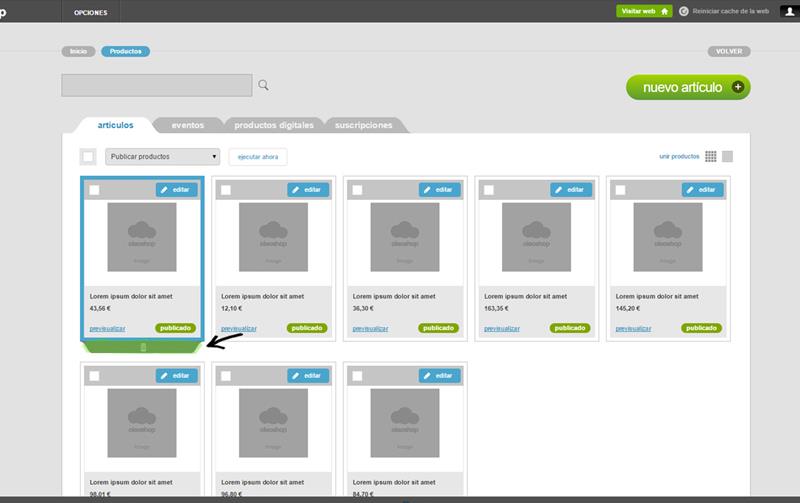Click previsualizar on the 12,10 € product
The width and height of the screenshot is (800, 503).
tap(239, 328)
